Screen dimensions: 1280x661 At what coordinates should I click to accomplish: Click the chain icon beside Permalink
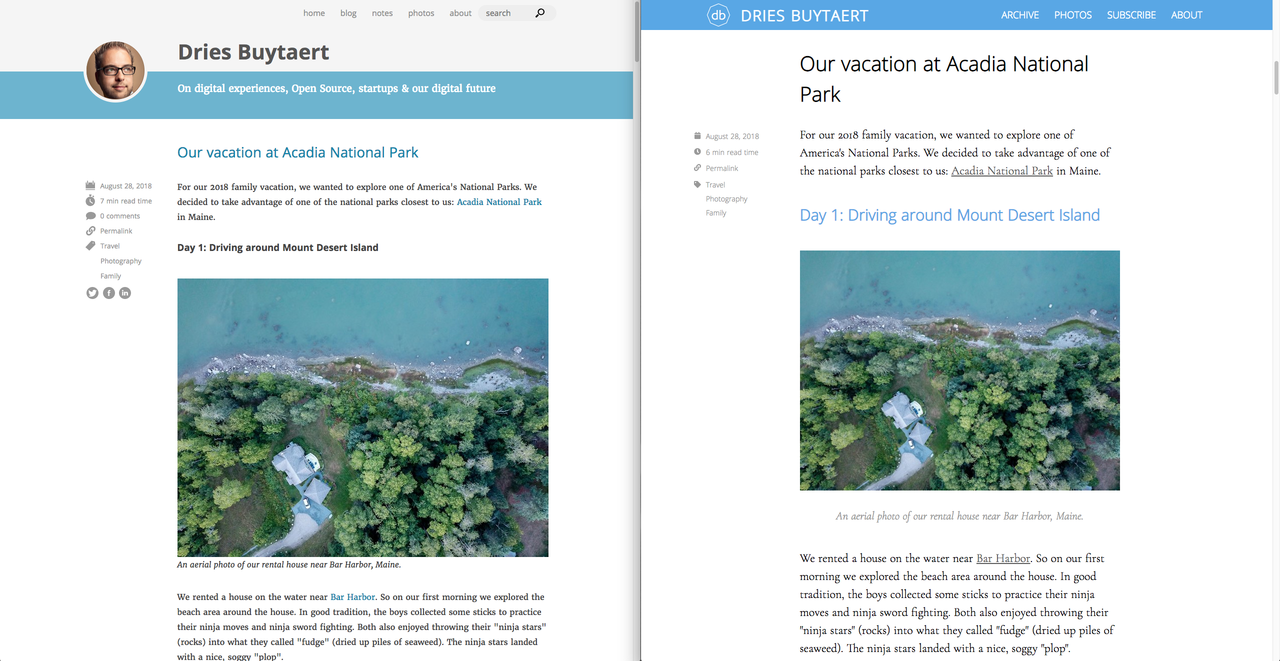89,229
